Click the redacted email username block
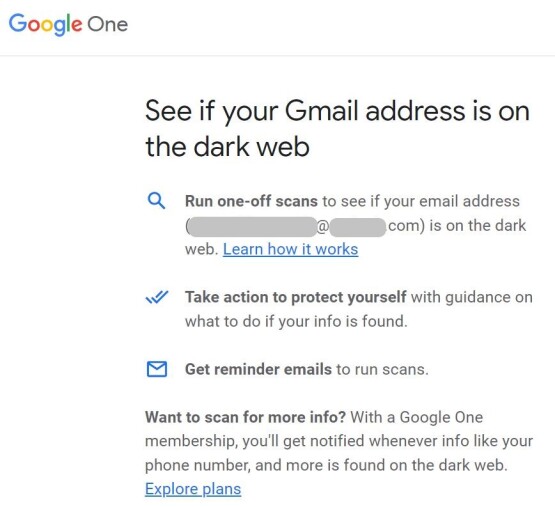Screen dimensions: 555x507 coord(252,227)
